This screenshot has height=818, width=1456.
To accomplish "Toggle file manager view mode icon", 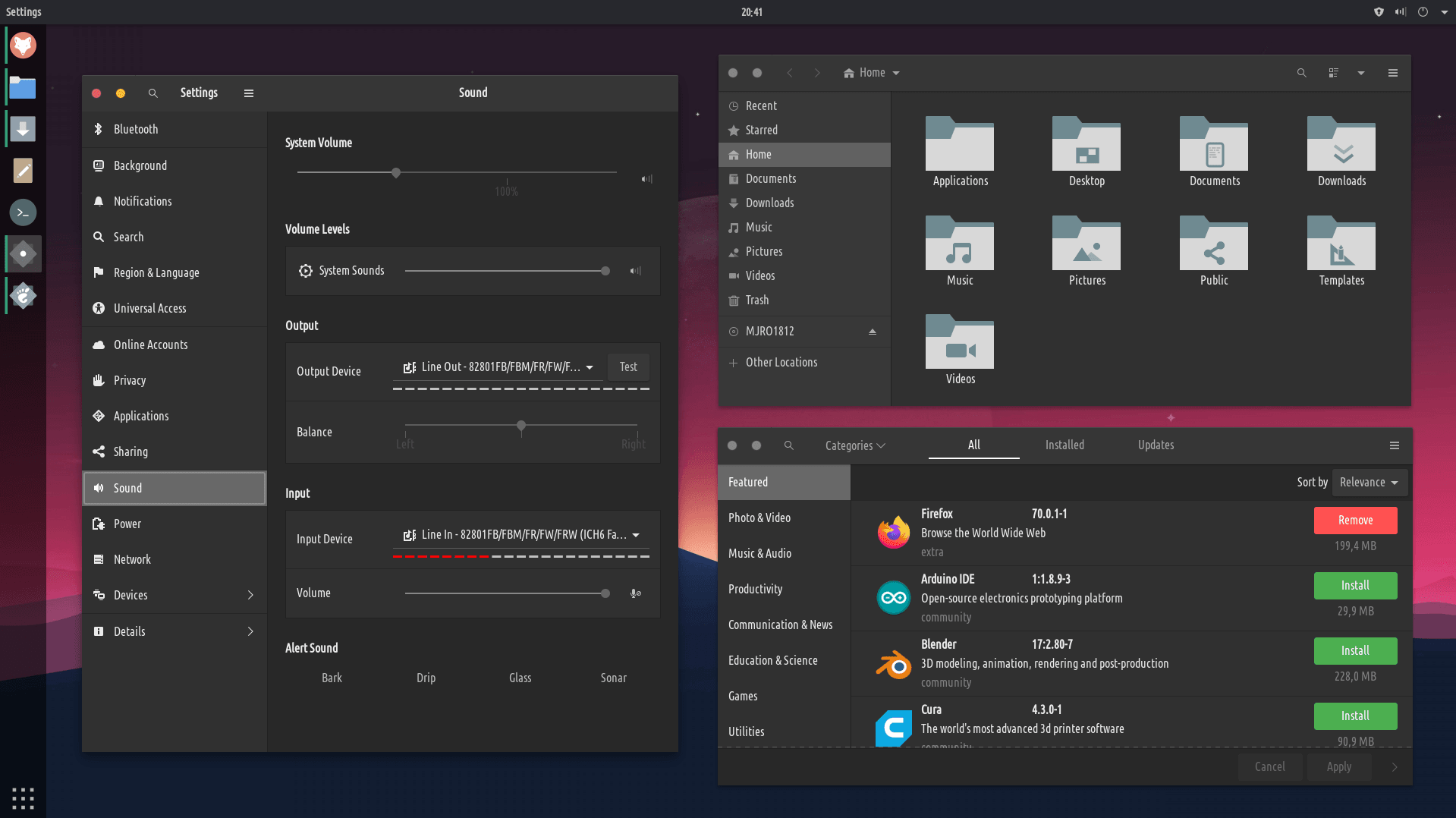I will point(1333,73).
